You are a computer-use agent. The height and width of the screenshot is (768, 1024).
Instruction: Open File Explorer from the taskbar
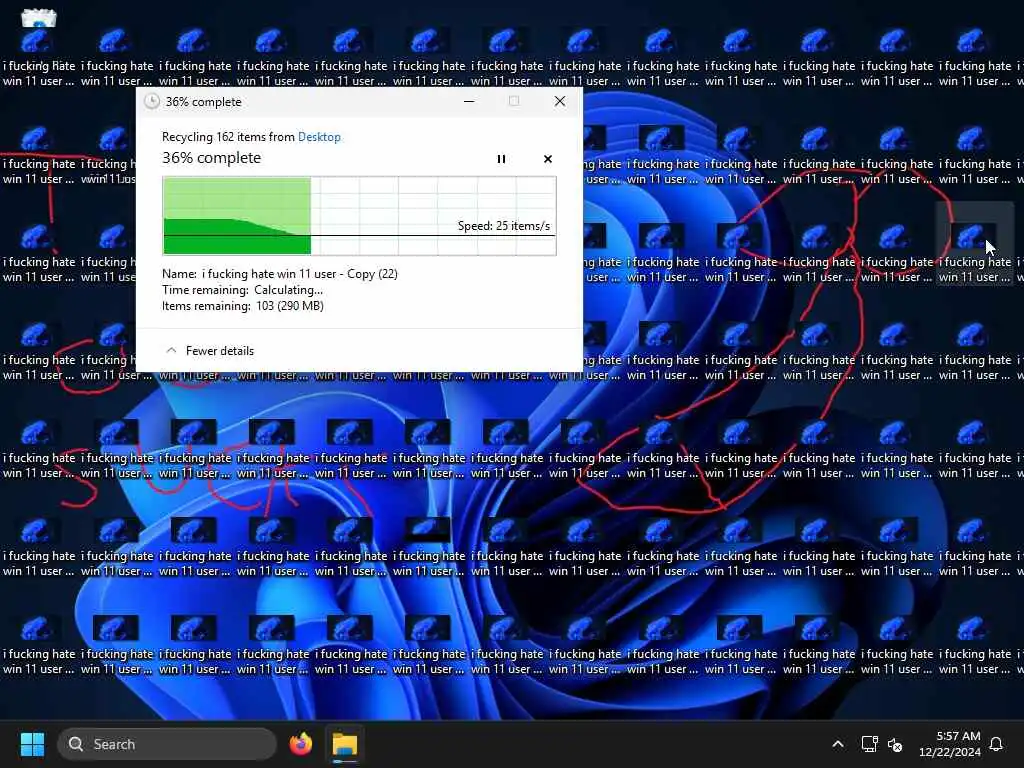click(x=345, y=744)
